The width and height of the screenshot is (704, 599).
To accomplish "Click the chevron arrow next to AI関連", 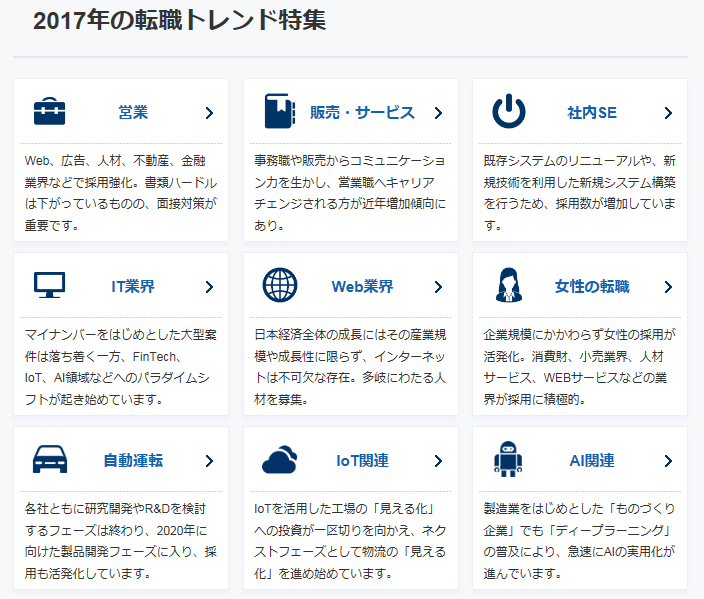I will (669, 461).
